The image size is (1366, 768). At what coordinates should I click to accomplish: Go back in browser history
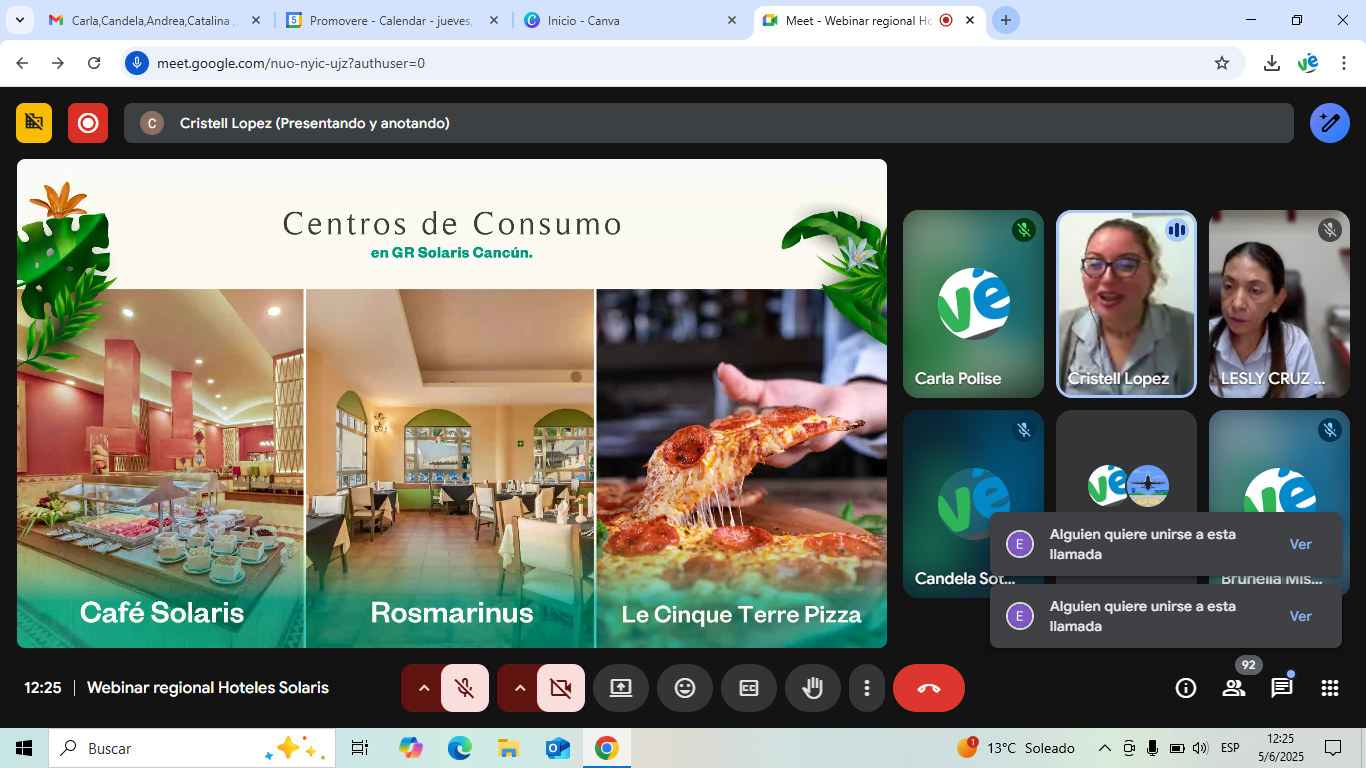click(22, 63)
